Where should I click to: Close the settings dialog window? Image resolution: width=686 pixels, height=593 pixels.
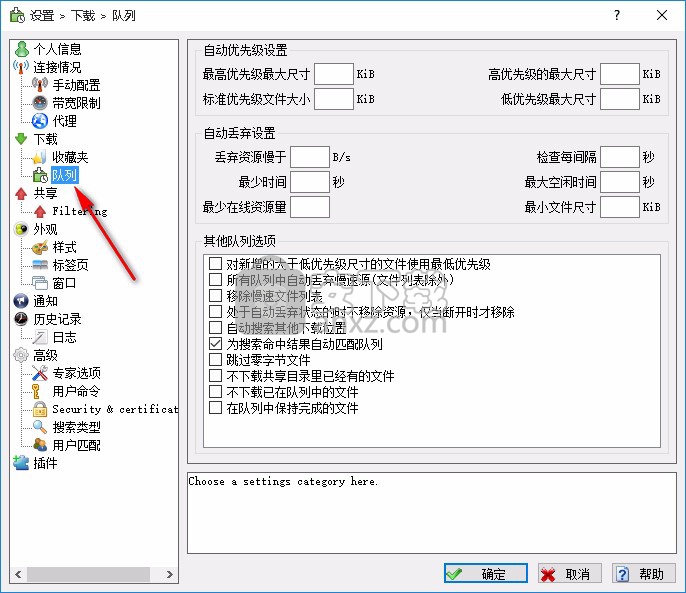coord(662,15)
